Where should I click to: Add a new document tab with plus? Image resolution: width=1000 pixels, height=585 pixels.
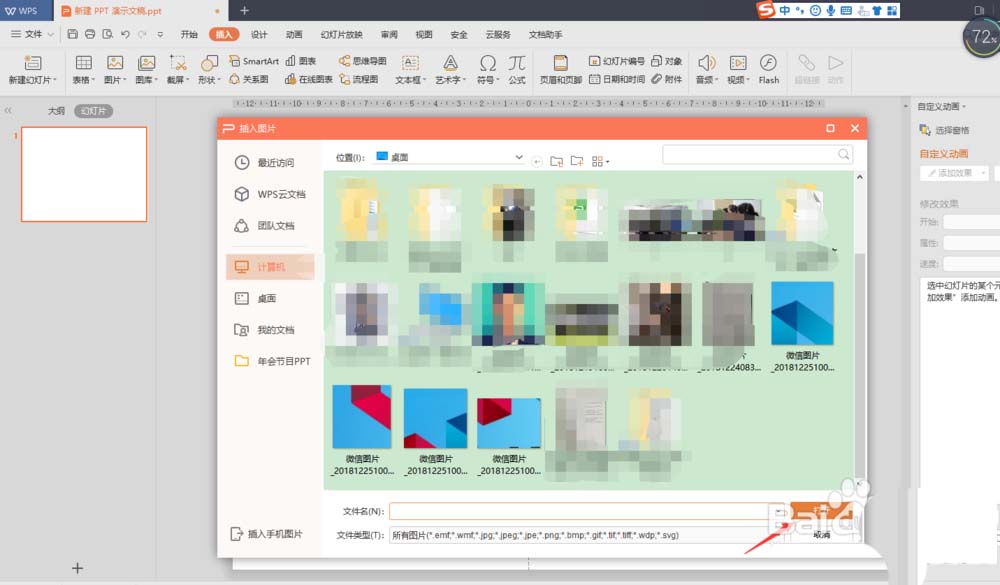244,10
